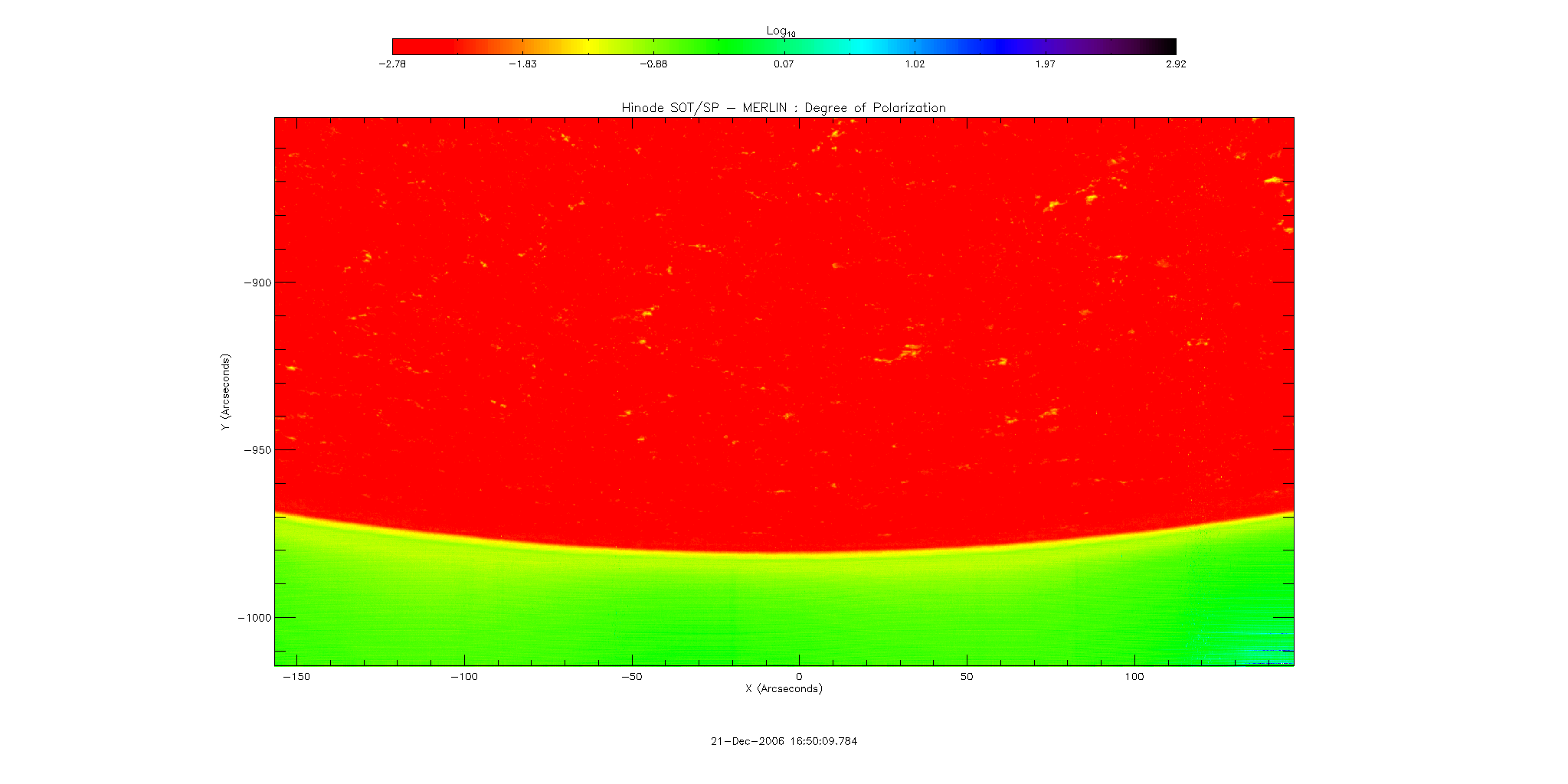Image resolution: width=1568 pixels, height=784 pixels.
Task: Click the colorbar tick label 1.97
Action: 1045,64
